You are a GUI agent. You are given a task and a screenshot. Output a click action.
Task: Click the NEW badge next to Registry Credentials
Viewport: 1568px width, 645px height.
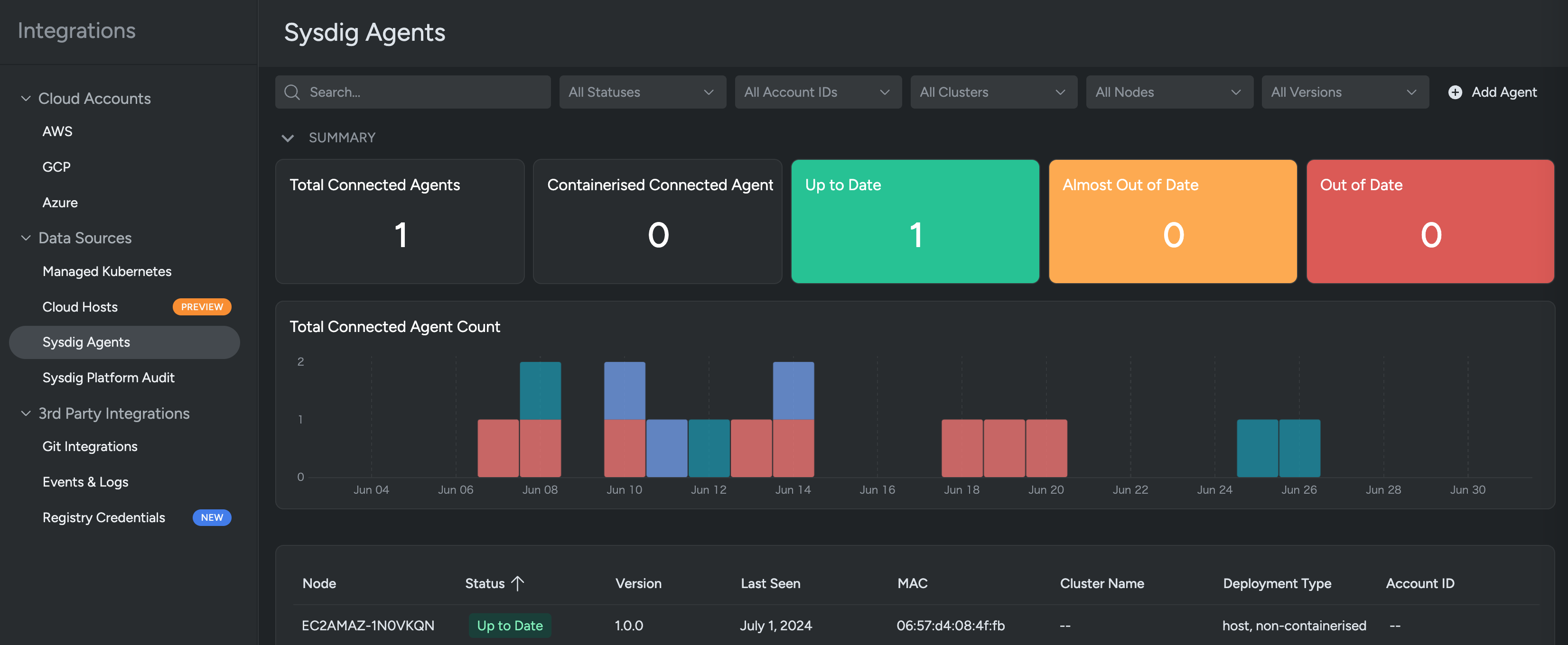click(212, 517)
